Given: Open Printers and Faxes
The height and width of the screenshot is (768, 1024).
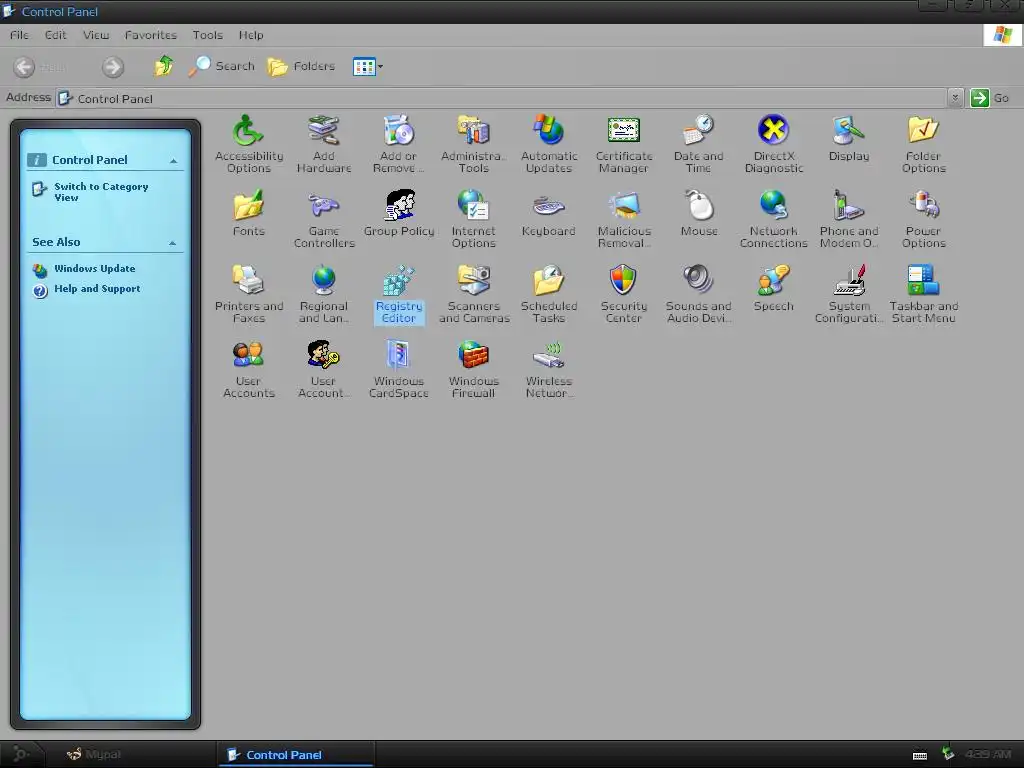Looking at the screenshot, I should point(249,294).
